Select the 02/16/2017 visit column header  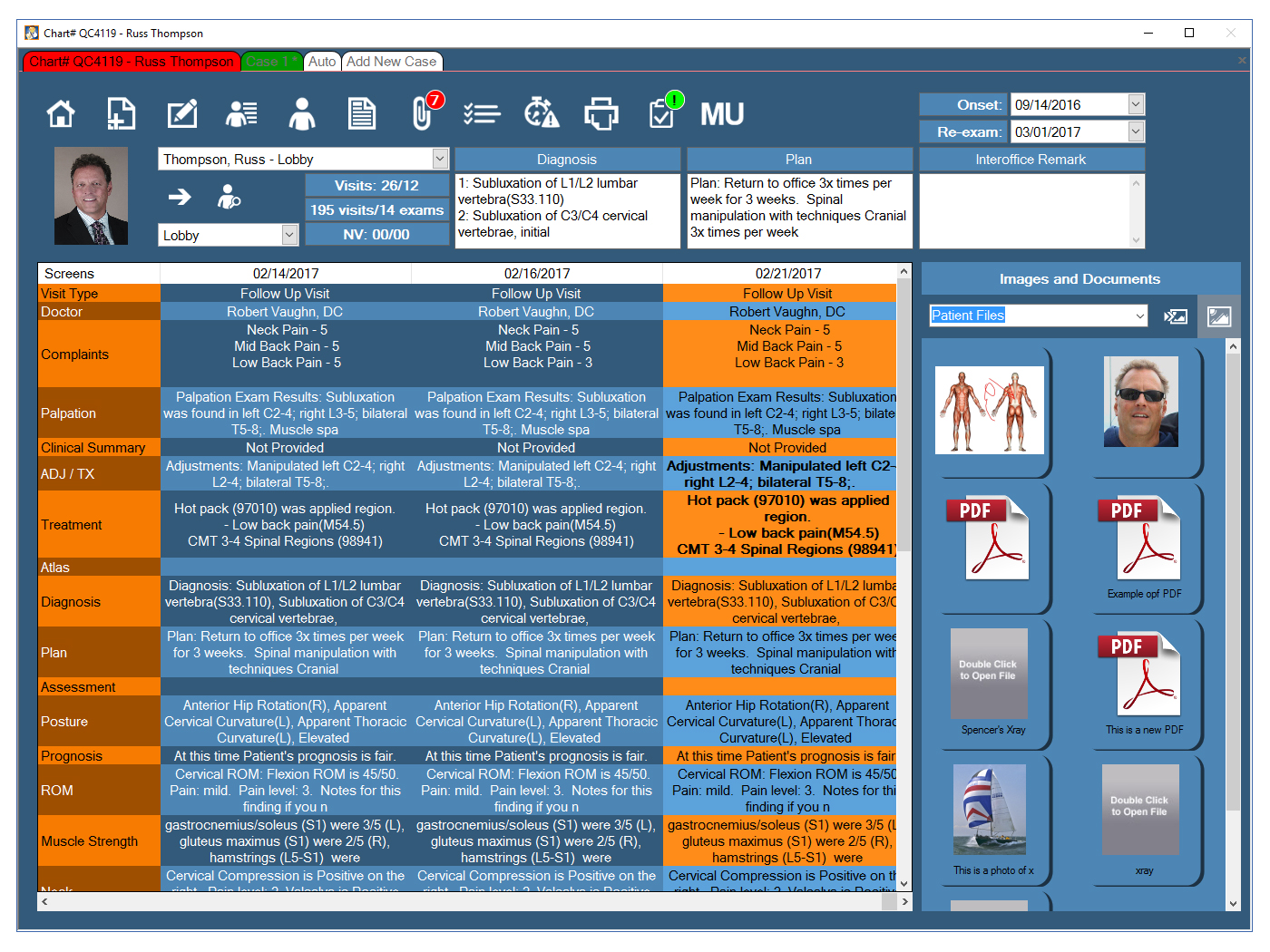pos(537,274)
